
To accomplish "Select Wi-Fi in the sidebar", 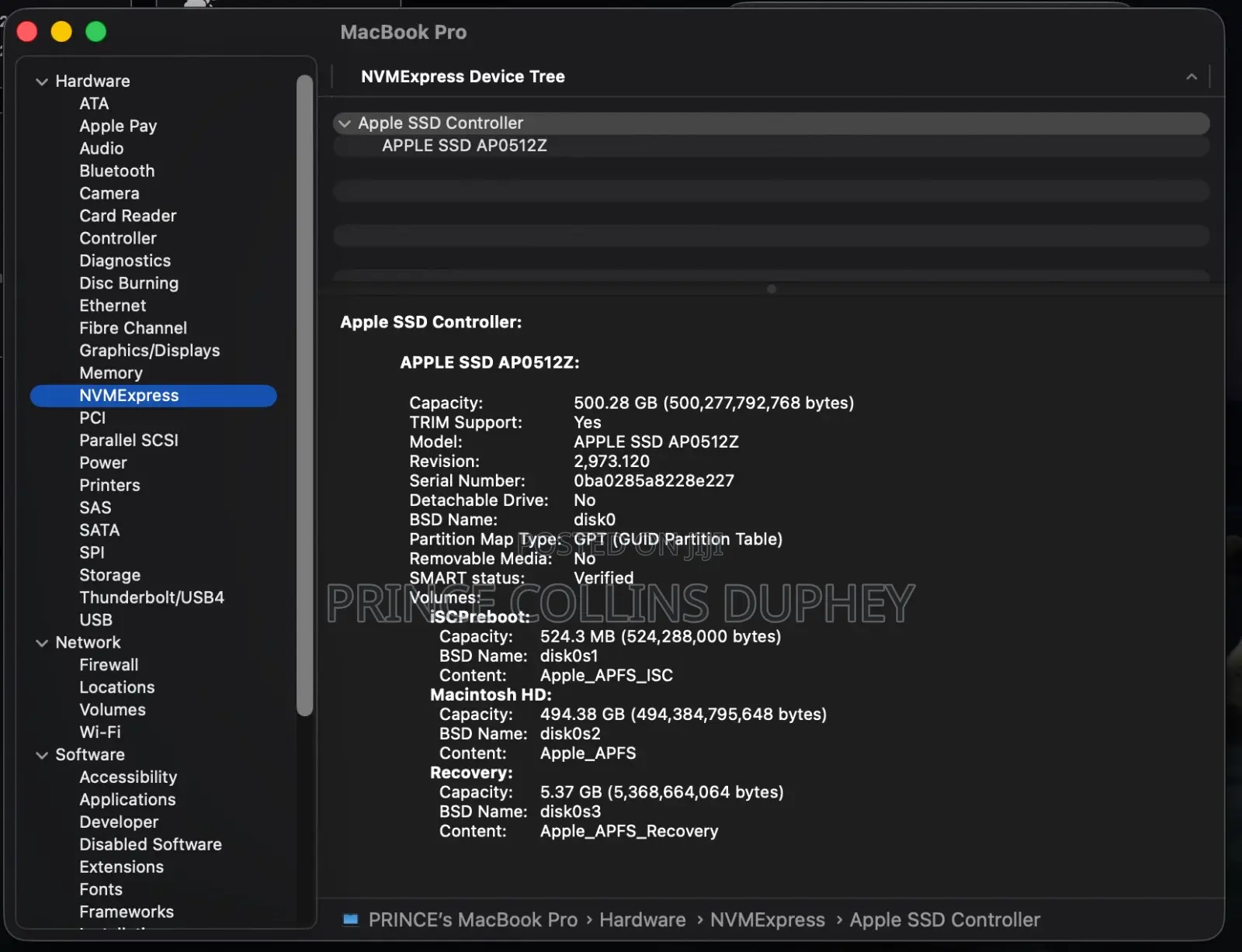I will [x=99, y=733].
